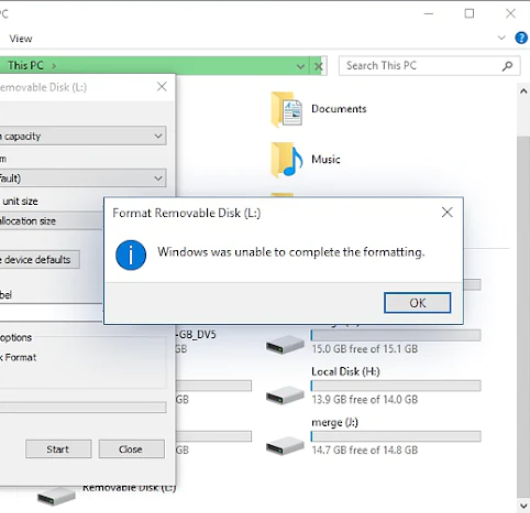Click the 14.7 GB free of 14.8 GB text

pyautogui.click(x=364, y=450)
